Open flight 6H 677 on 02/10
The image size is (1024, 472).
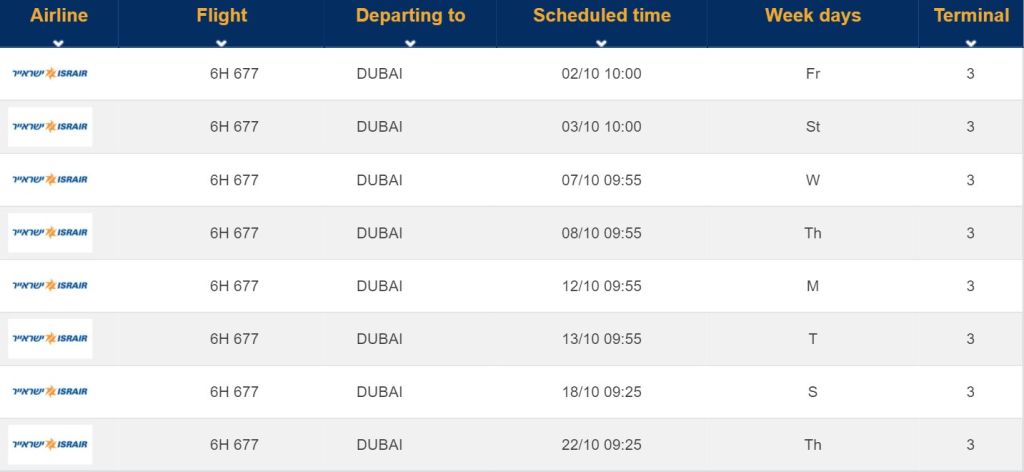coord(234,74)
